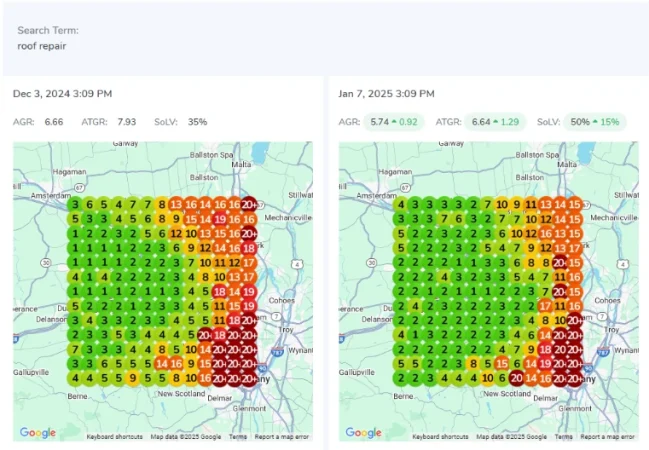The image size is (649, 450).
Task: Click Report a map error on Jan 7 map
Action: (x=608, y=437)
